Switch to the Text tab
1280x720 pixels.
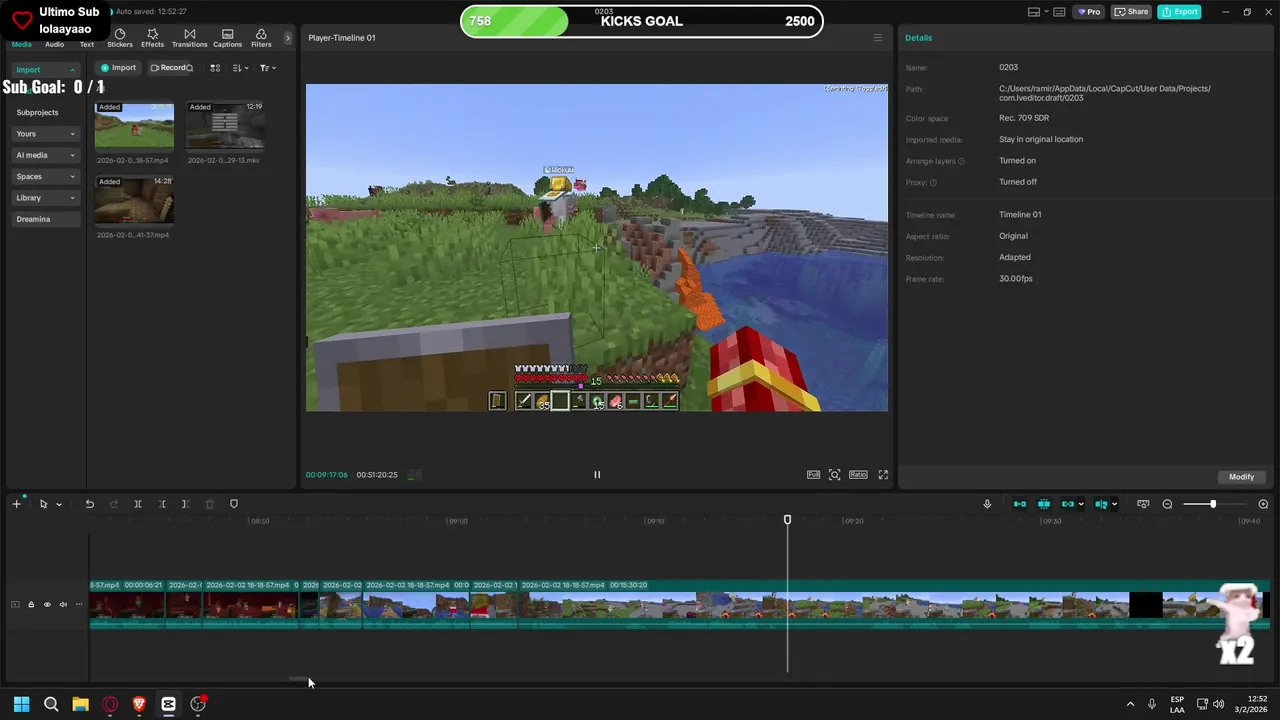(x=87, y=44)
